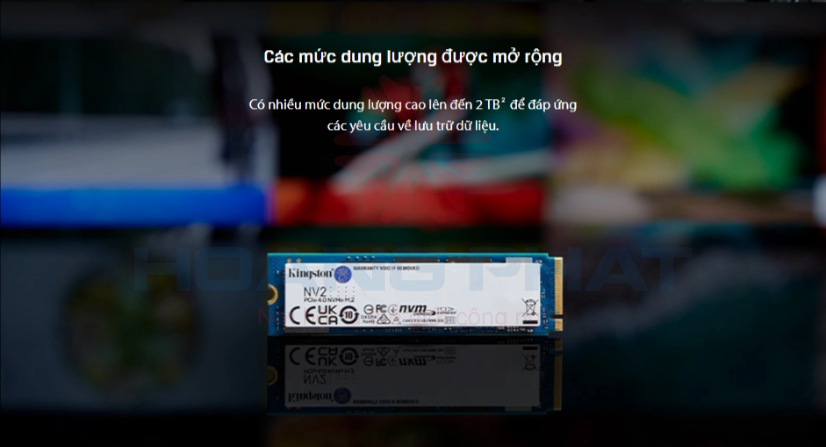
Task: Click the line "các yêu cầu về lưu trữ dữ liệu."
Action: tap(412, 126)
